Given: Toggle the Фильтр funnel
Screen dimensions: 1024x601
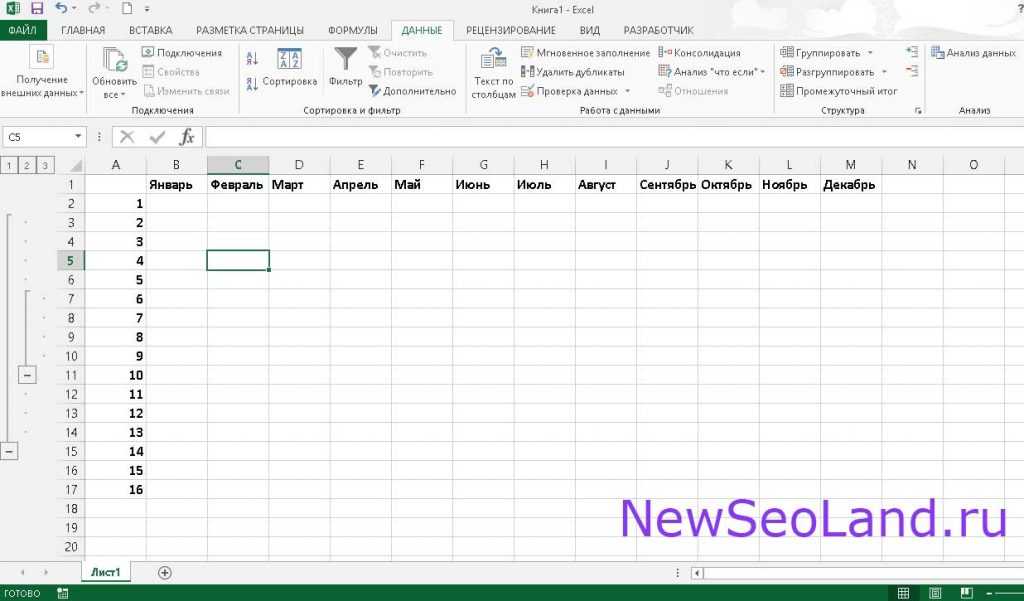Looking at the screenshot, I should [x=345, y=68].
